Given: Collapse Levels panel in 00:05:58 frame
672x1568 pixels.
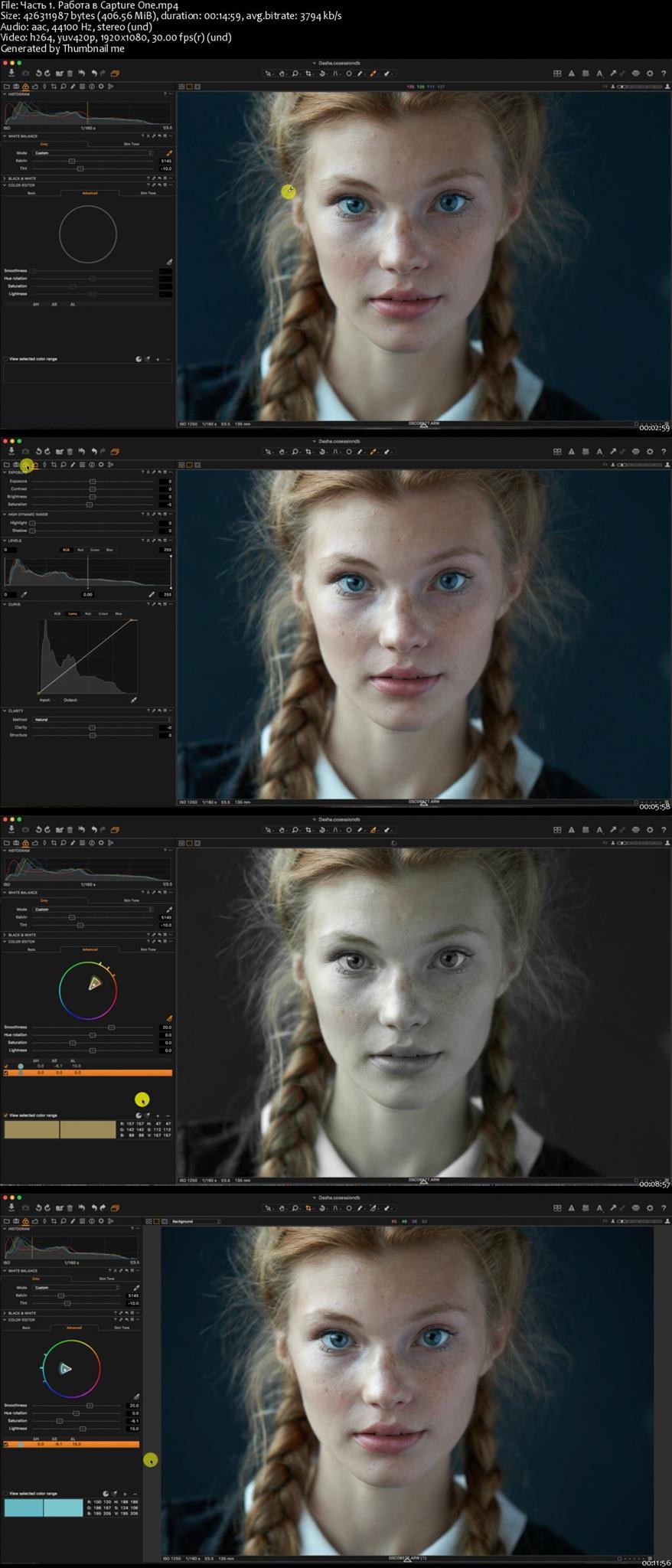Looking at the screenshot, I should (5, 541).
